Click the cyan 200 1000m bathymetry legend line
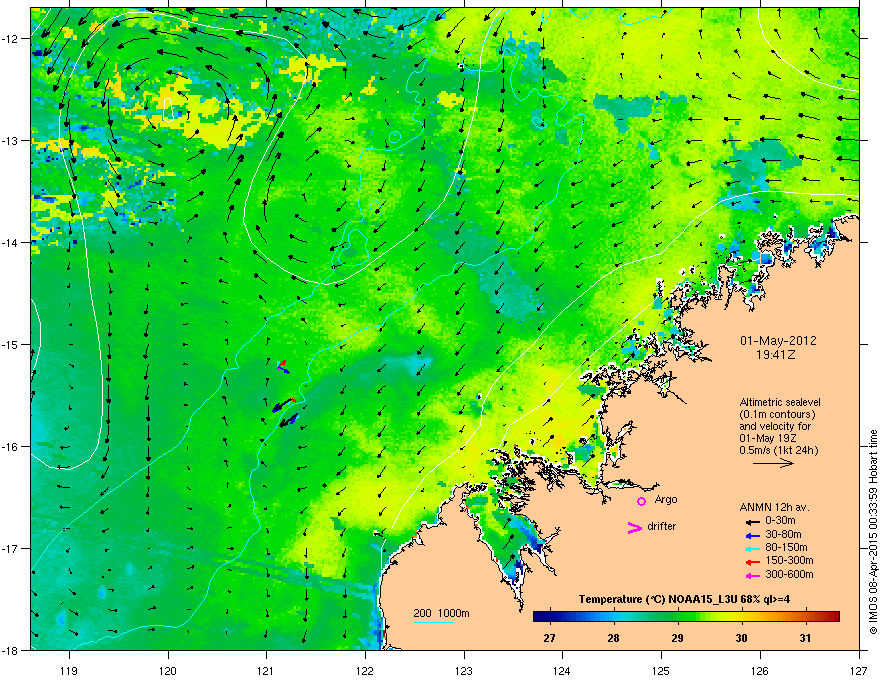880x680 pixels. (433, 622)
